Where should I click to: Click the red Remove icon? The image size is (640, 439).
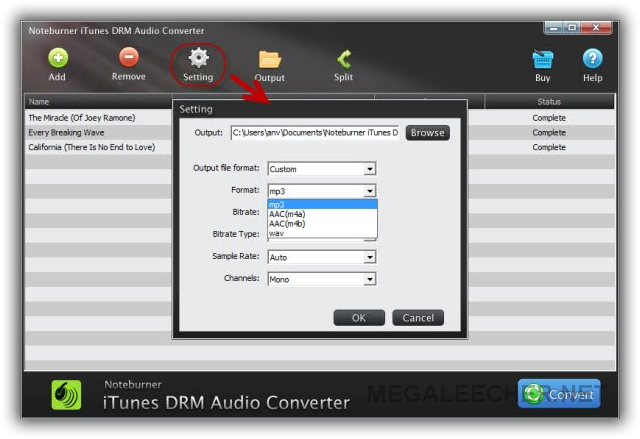(129, 57)
